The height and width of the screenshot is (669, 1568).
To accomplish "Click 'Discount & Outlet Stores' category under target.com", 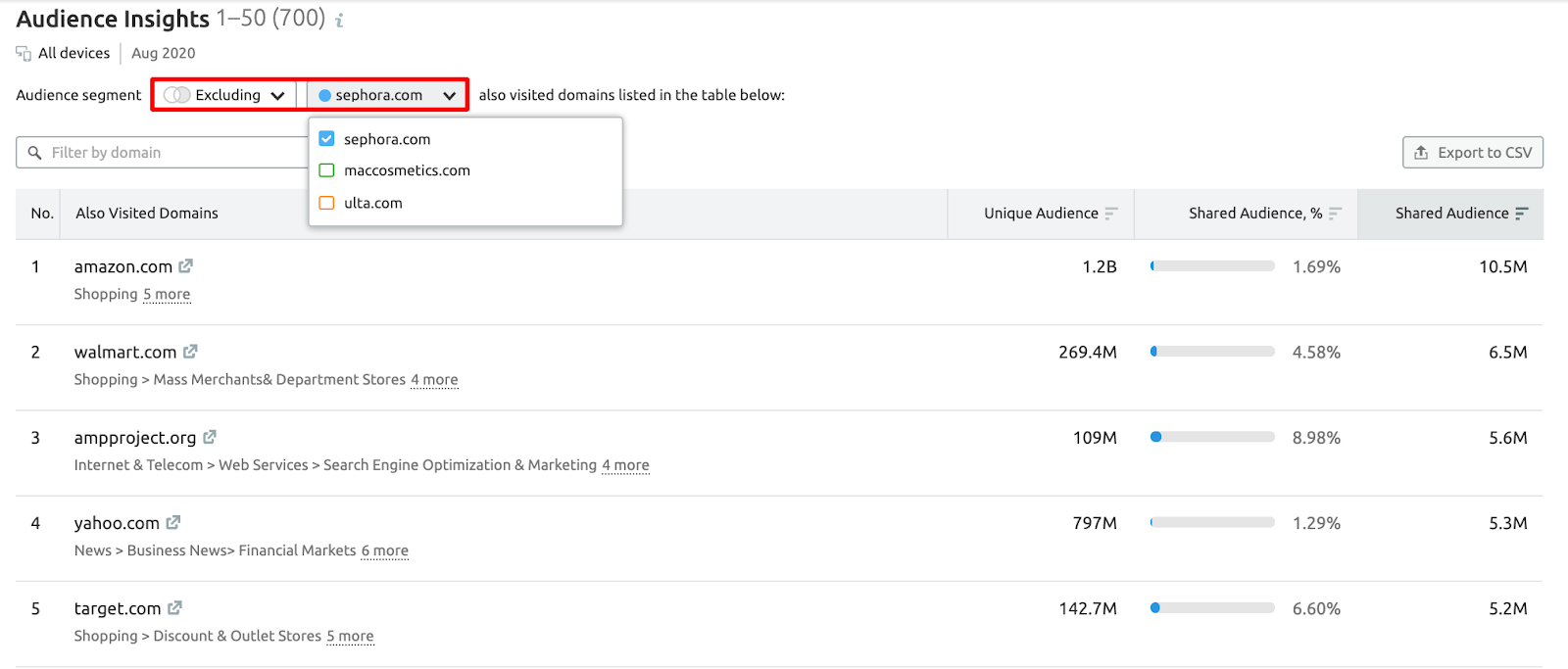I will [237, 636].
